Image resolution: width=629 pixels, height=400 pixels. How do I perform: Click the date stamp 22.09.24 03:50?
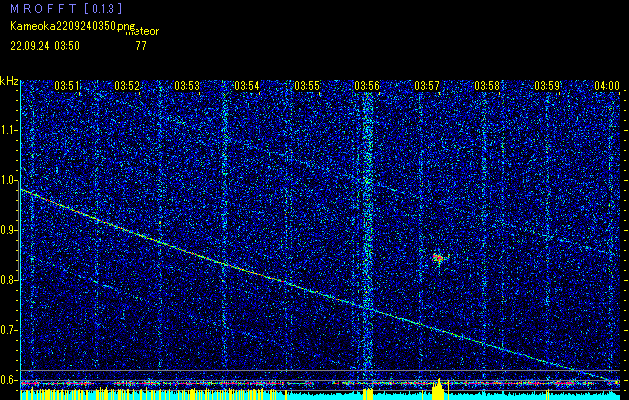click(x=45, y=46)
